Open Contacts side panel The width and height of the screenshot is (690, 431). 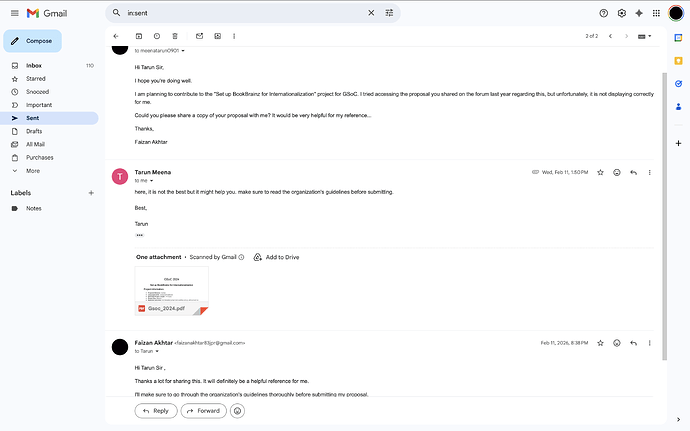click(678, 107)
